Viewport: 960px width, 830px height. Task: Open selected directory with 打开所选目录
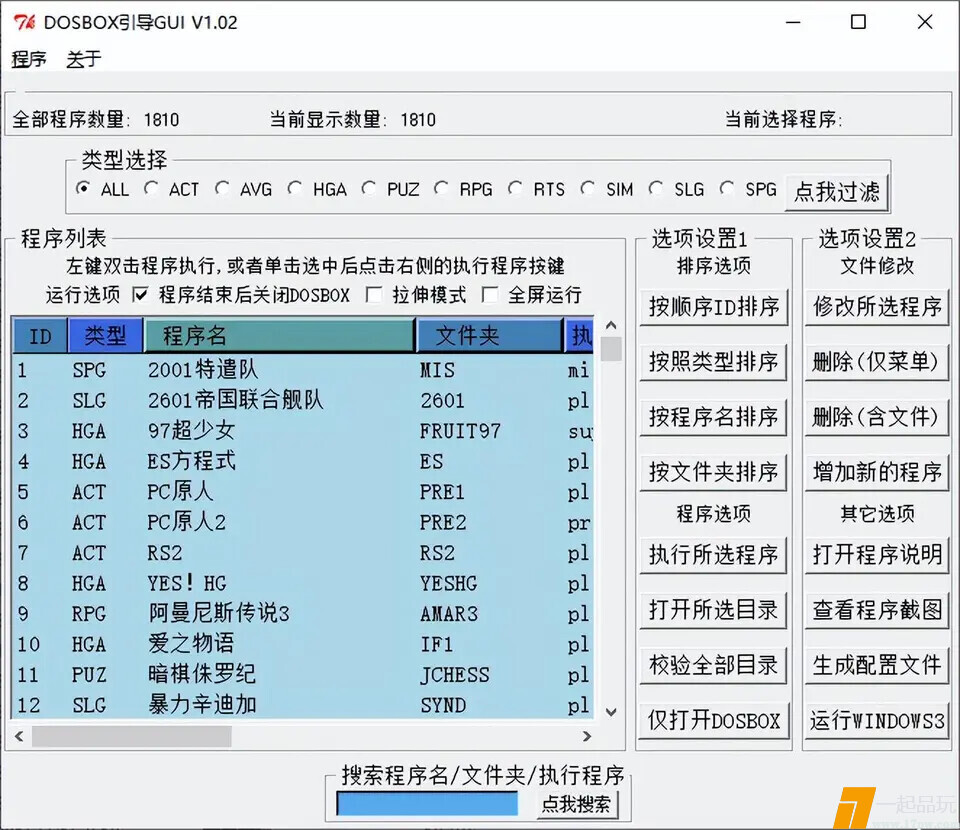tap(713, 610)
